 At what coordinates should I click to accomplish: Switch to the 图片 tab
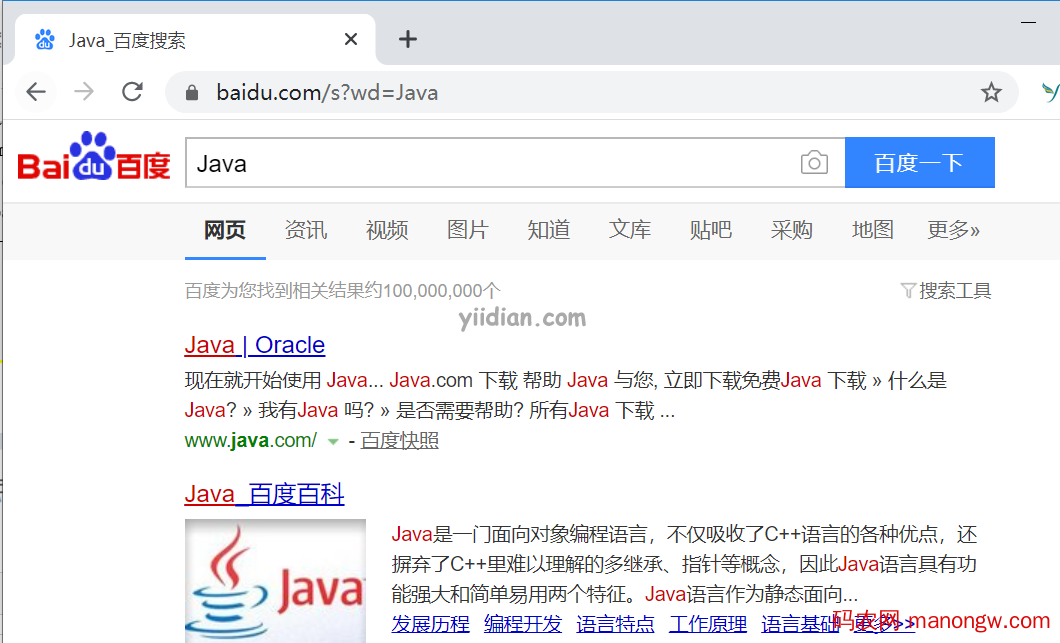[467, 230]
